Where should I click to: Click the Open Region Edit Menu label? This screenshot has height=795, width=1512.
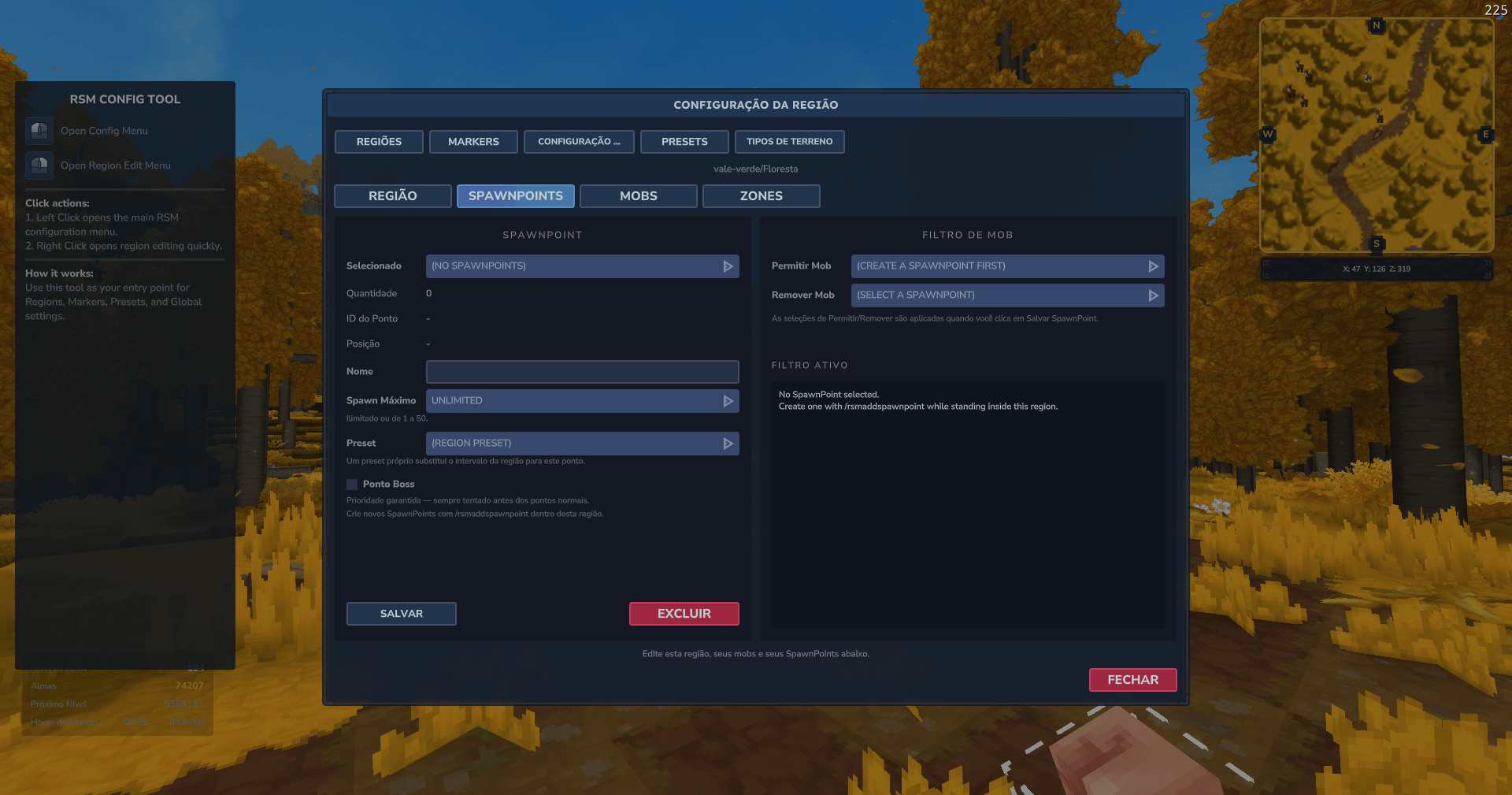pos(116,165)
